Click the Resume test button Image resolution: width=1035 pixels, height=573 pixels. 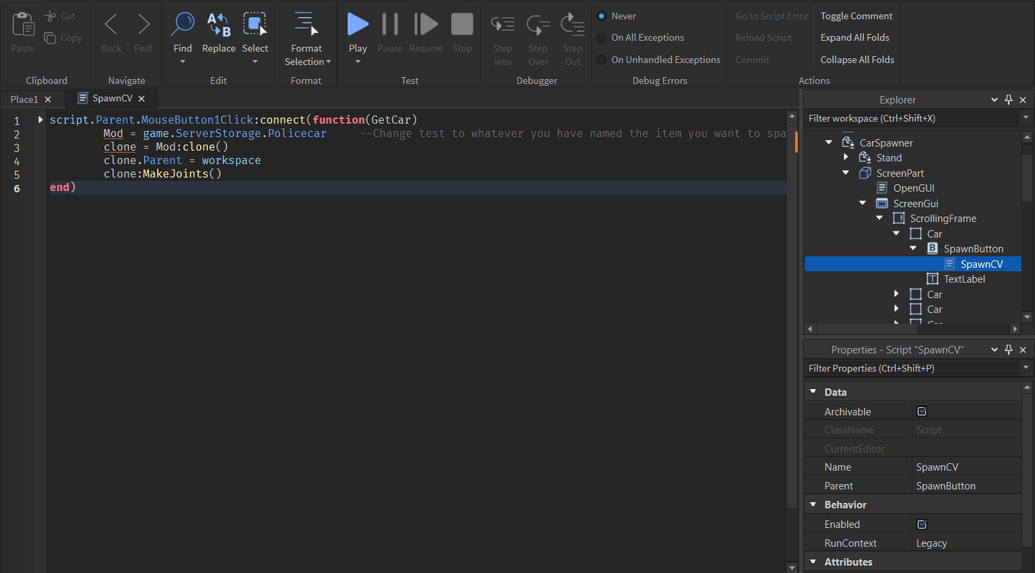coord(426,24)
